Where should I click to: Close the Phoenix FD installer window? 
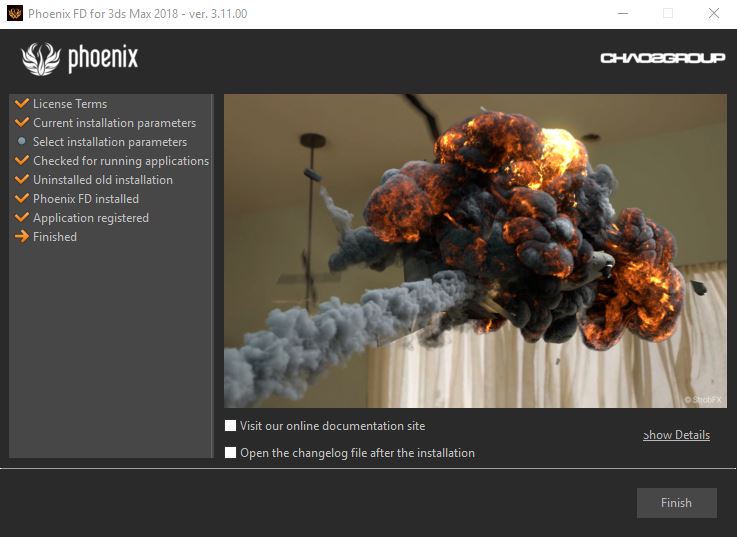[x=713, y=14]
